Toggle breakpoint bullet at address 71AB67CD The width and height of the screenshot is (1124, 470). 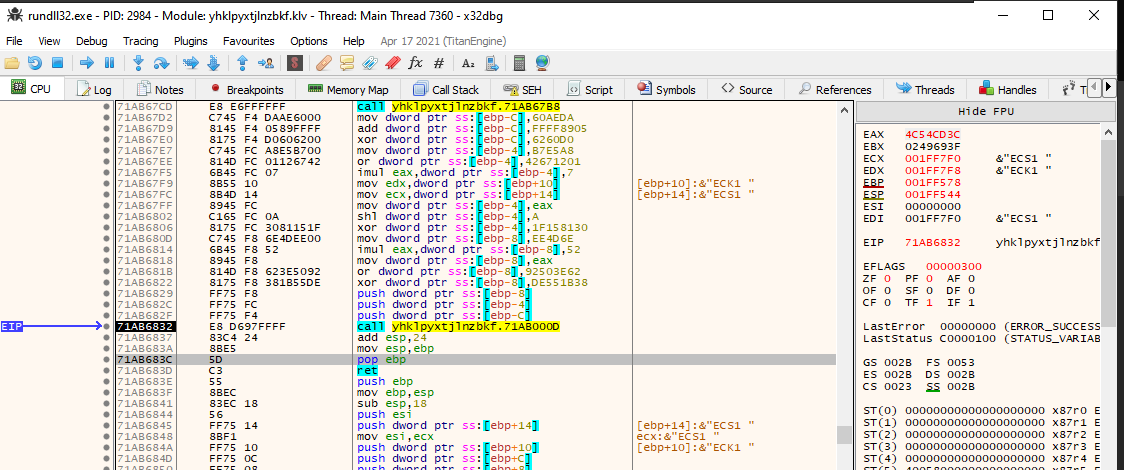click(107, 106)
